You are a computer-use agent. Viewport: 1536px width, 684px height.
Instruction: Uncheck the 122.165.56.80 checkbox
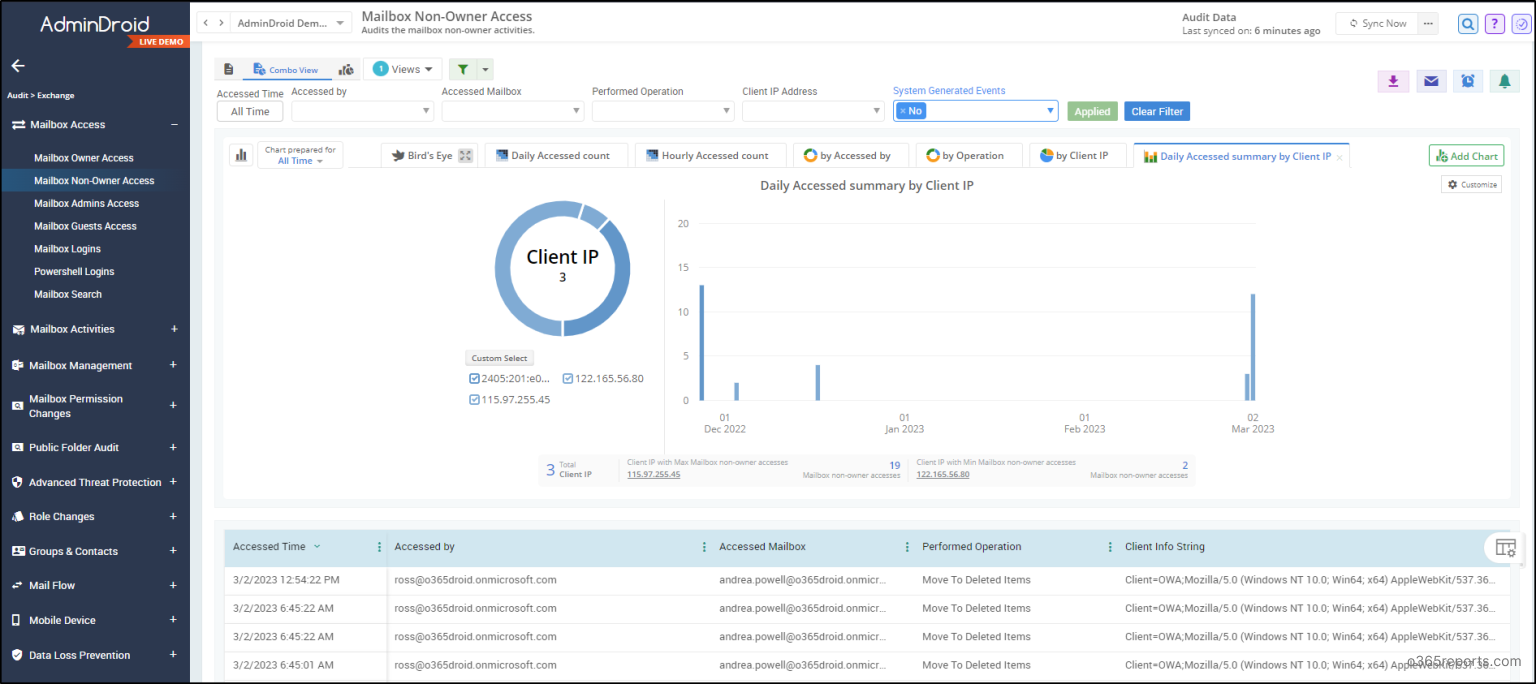click(x=567, y=379)
